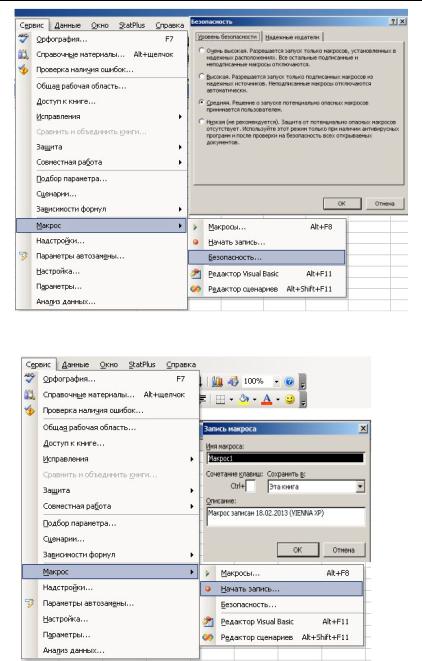The image size is (422, 661).
Task: Click the Ctrl+ shortcut key box
Action: [250, 486]
